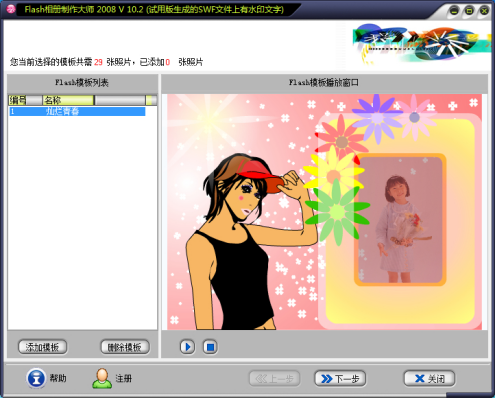This screenshot has width=495, height=398.
Task: Select template row number 1
Action: 77,111
